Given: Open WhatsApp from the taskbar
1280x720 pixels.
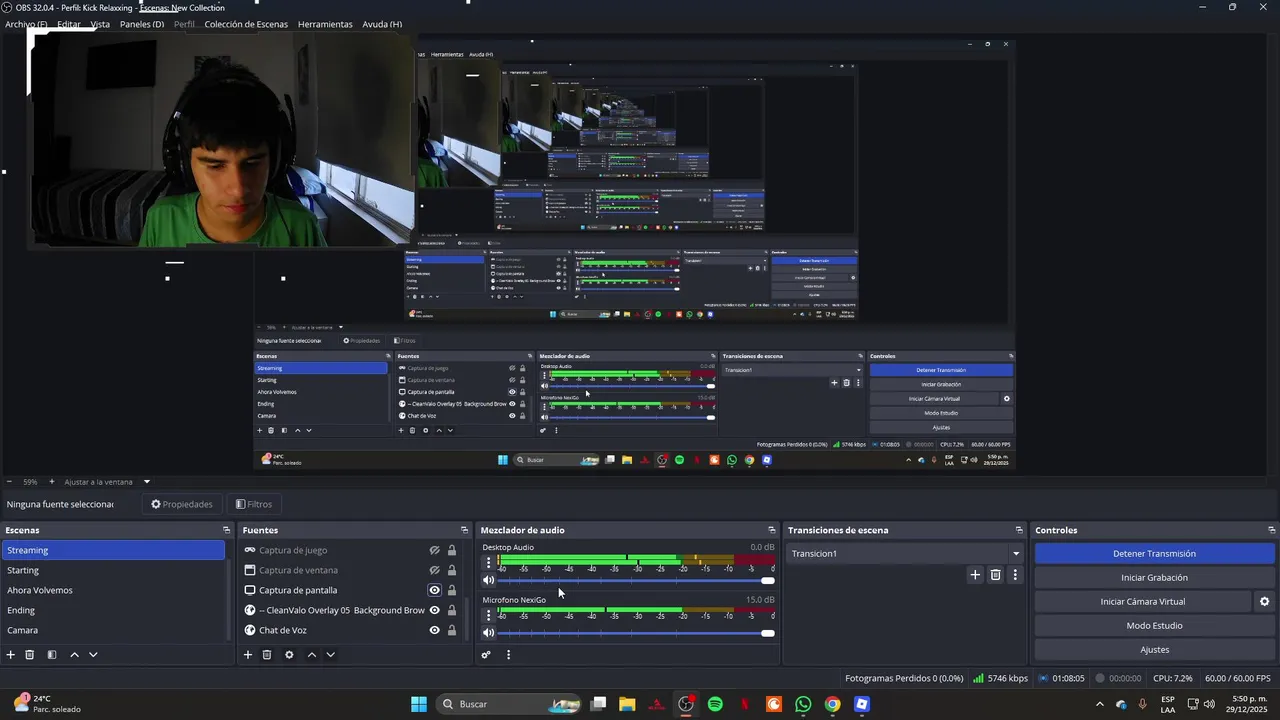Looking at the screenshot, I should tap(803, 704).
